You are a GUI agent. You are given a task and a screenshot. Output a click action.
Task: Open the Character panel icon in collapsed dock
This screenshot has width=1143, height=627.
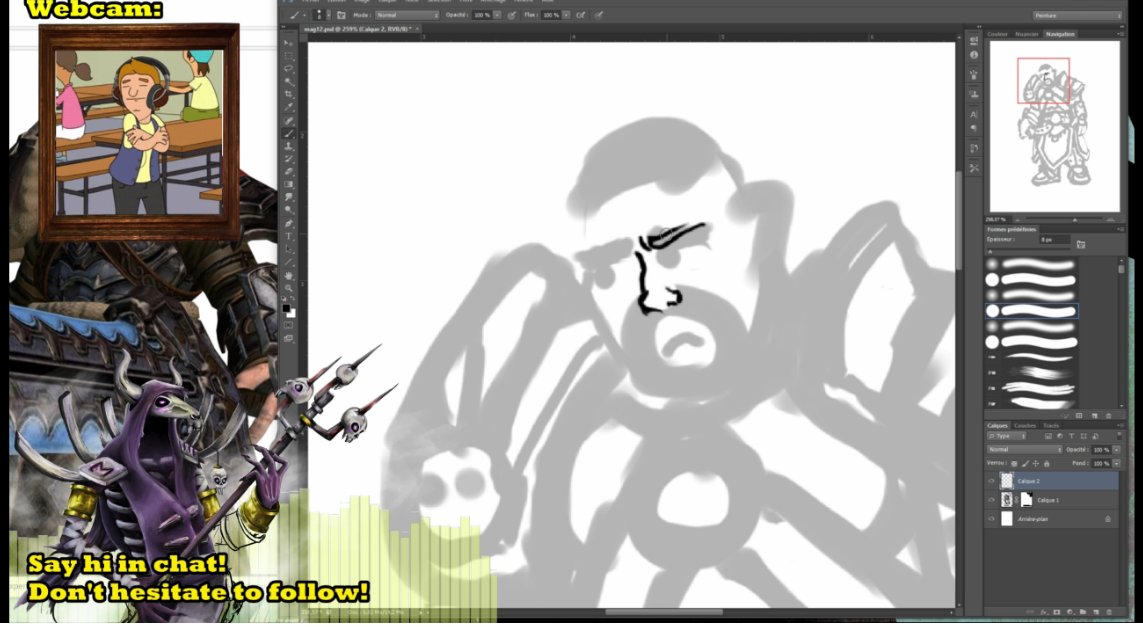point(974,114)
